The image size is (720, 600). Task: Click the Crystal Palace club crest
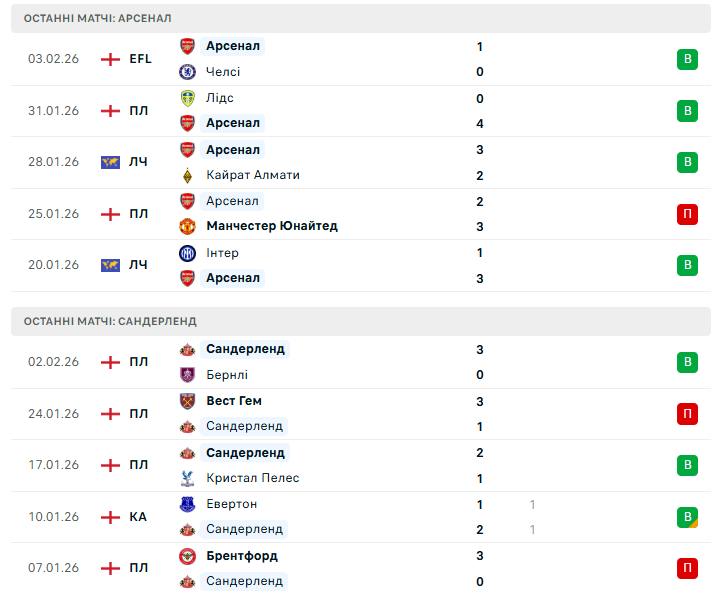pyautogui.click(x=187, y=478)
